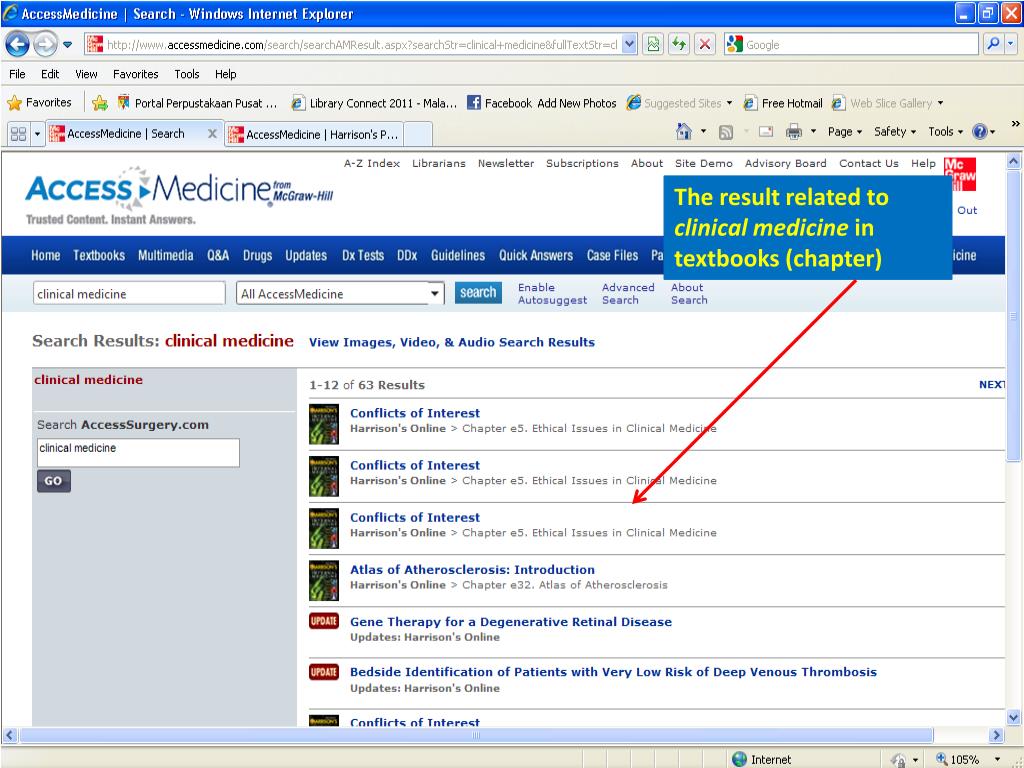The width and height of the screenshot is (1024, 768).
Task: Click the RSS feeds icon
Action: 726,132
